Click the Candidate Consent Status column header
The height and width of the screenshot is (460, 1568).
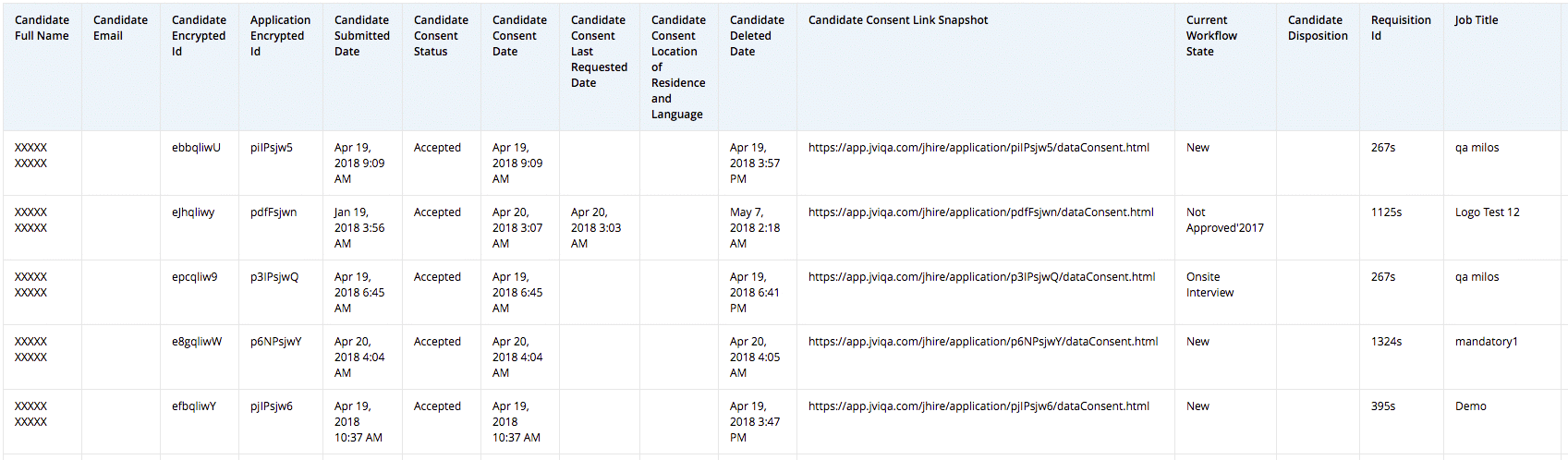pyautogui.click(x=441, y=36)
